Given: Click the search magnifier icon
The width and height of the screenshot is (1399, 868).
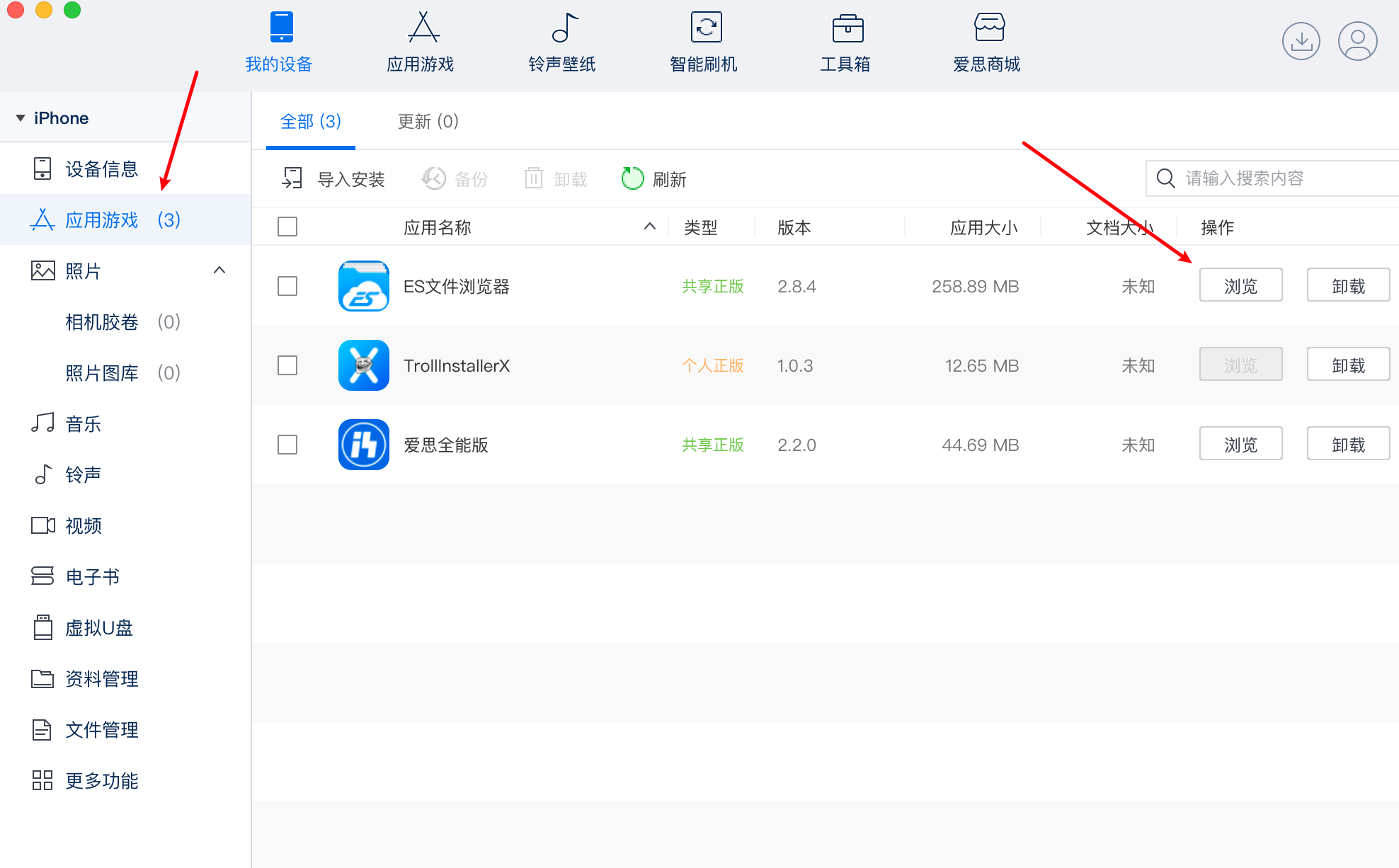Looking at the screenshot, I should 1165,178.
